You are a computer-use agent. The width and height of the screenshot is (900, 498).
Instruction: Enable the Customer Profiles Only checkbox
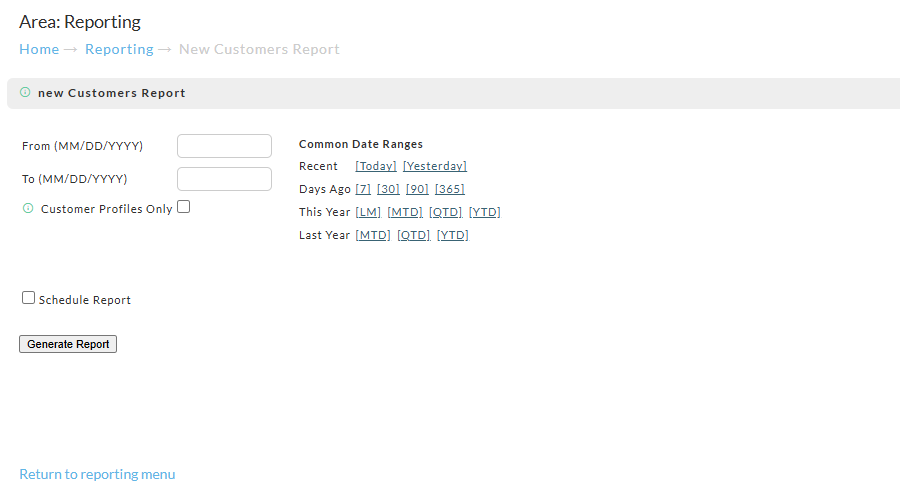pos(184,207)
